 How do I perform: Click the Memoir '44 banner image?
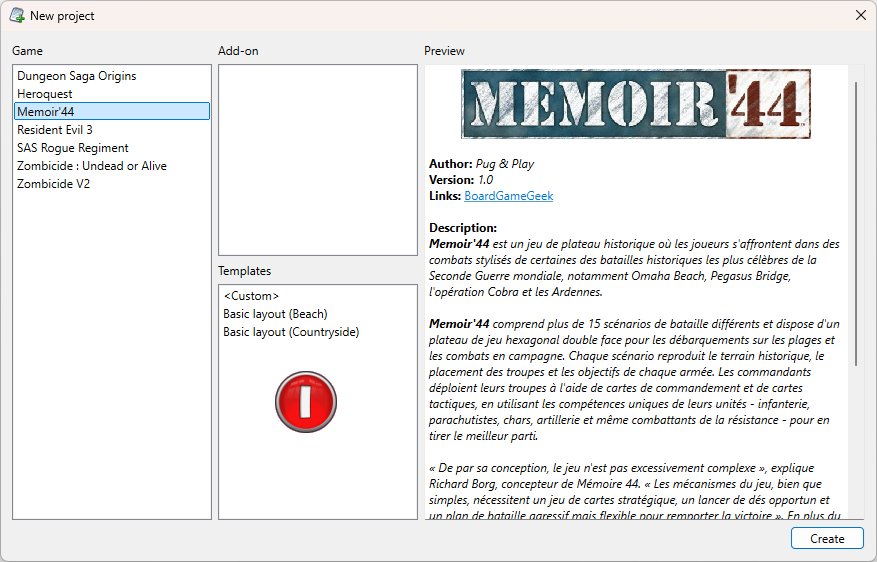(x=636, y=104)
